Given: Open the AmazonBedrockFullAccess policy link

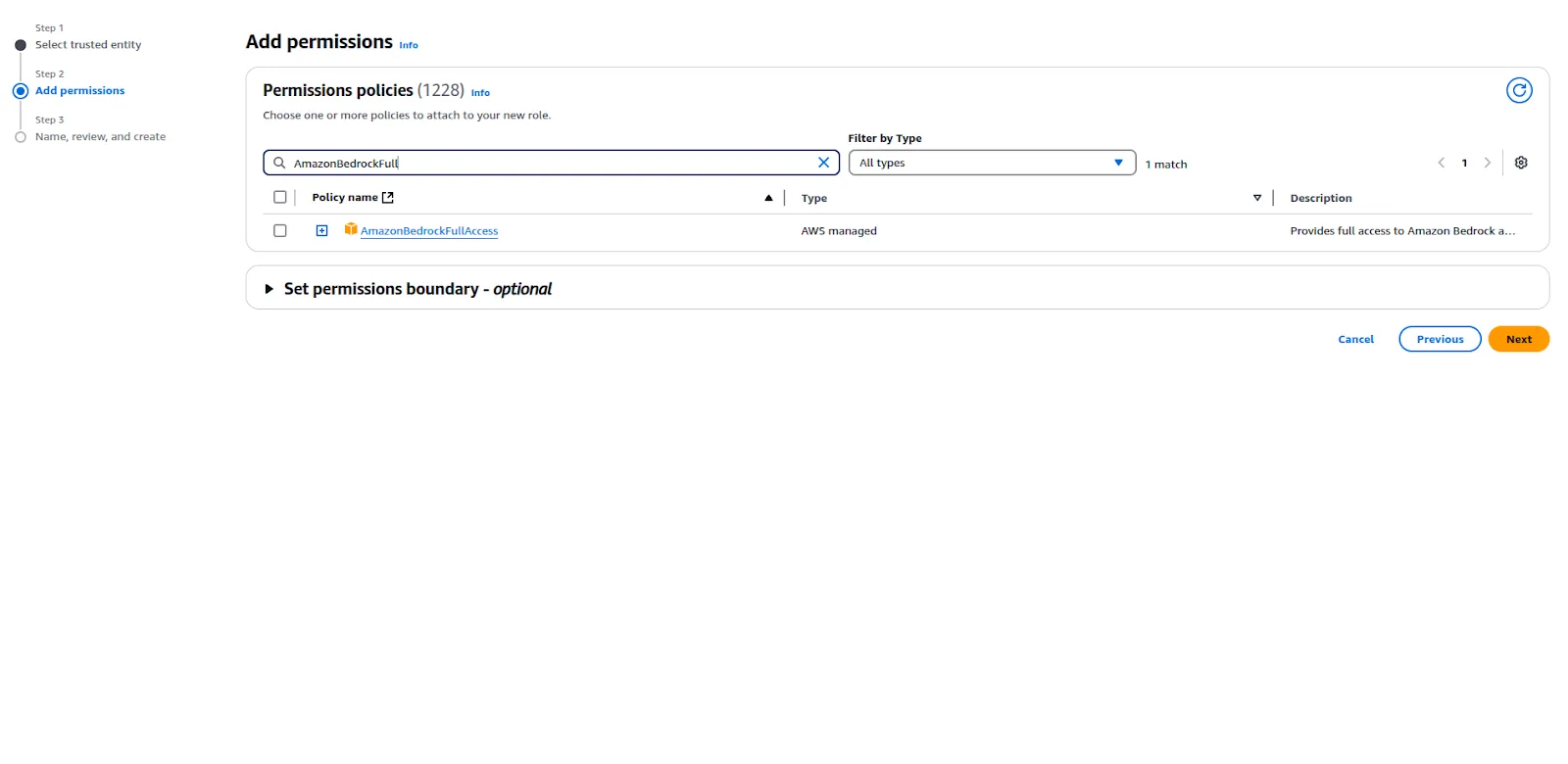Looking at the screenshot, I should tap(429, 231).
